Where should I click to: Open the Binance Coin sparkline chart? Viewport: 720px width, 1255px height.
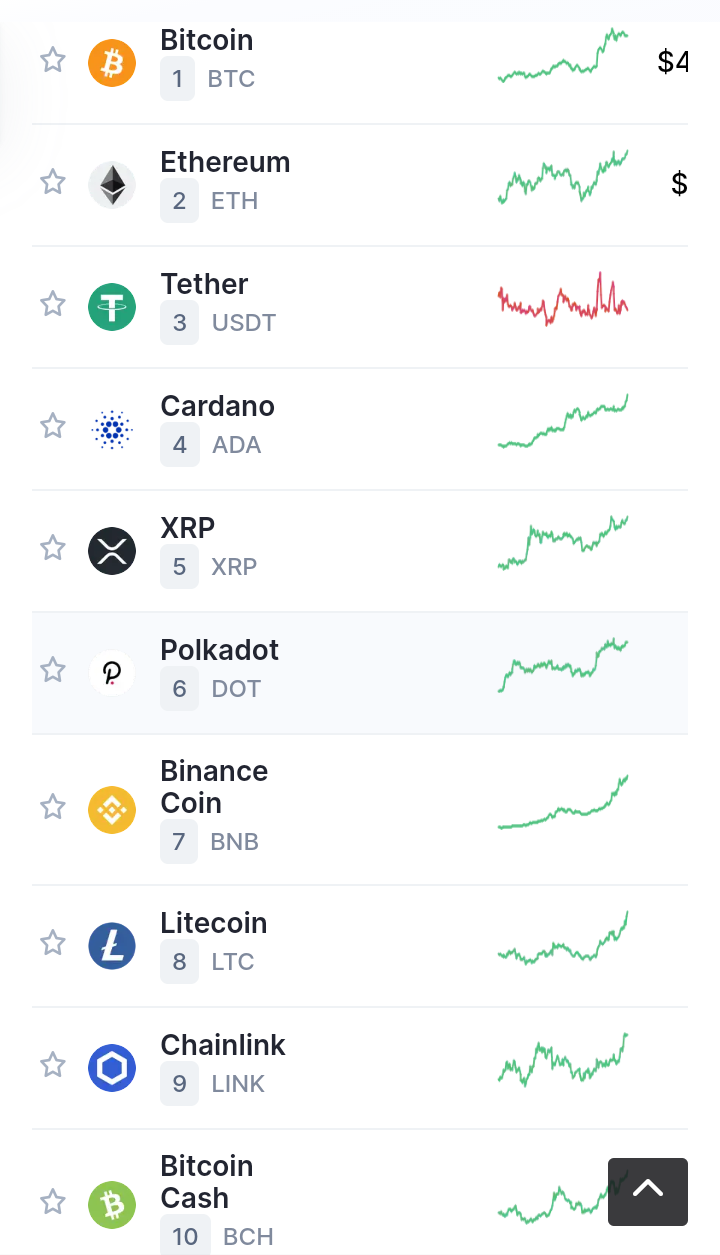pos(563,802)
